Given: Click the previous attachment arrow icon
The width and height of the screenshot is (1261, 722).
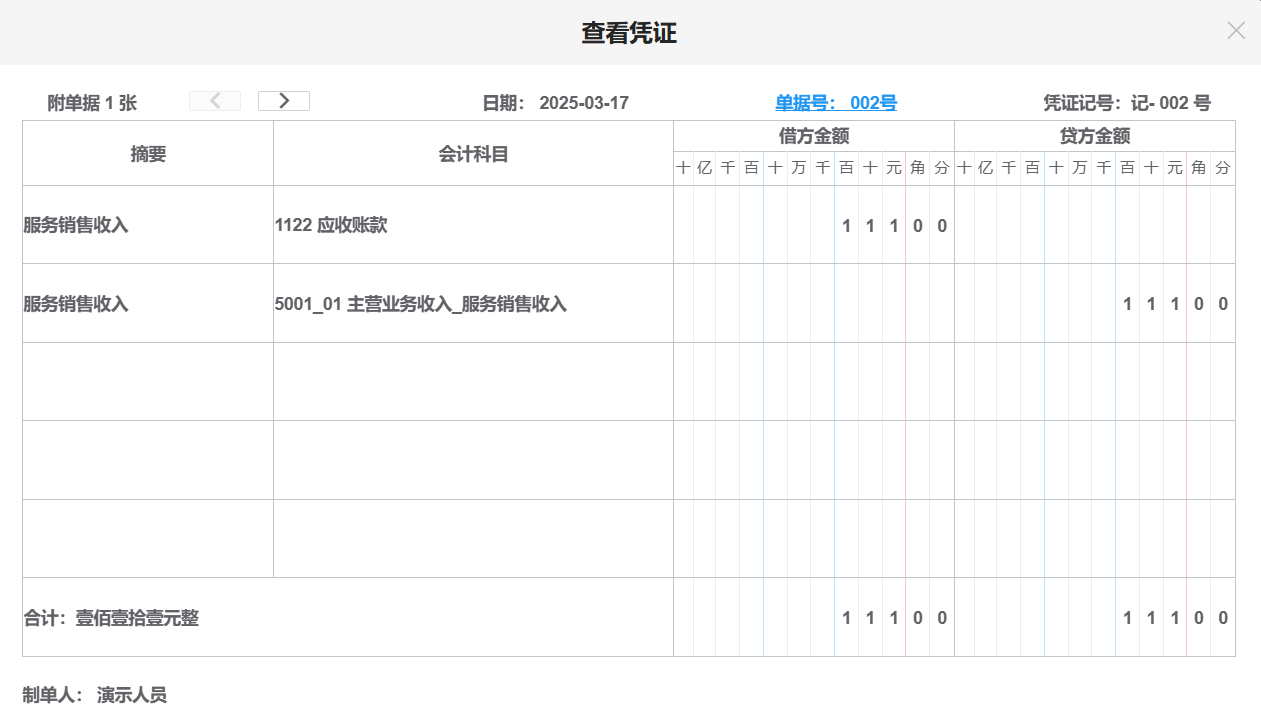Looking at the screenshot, I should [214, 100].
